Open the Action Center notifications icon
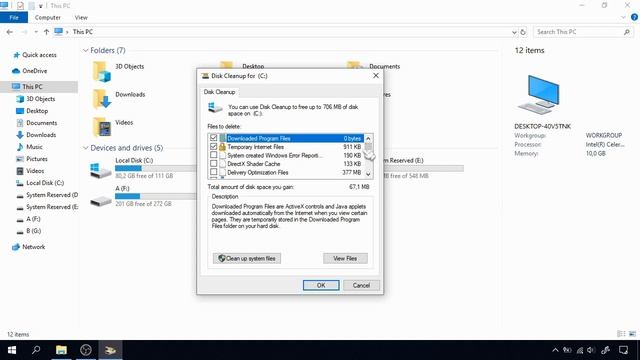This screenshot has width=640, height=360. (623, 350)
